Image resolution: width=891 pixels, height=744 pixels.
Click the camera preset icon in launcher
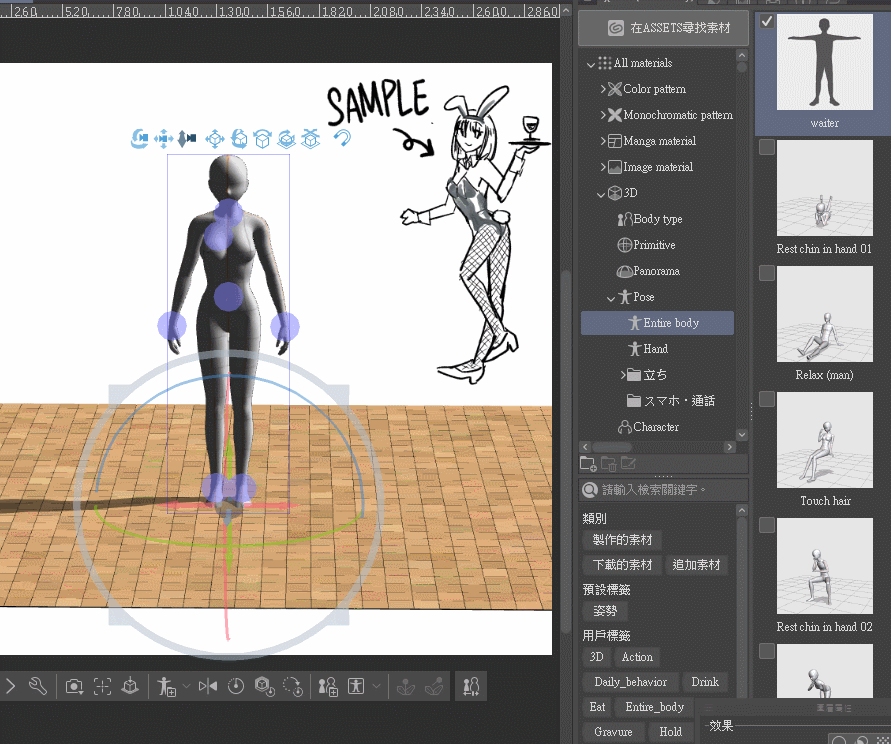coord(74,687)
